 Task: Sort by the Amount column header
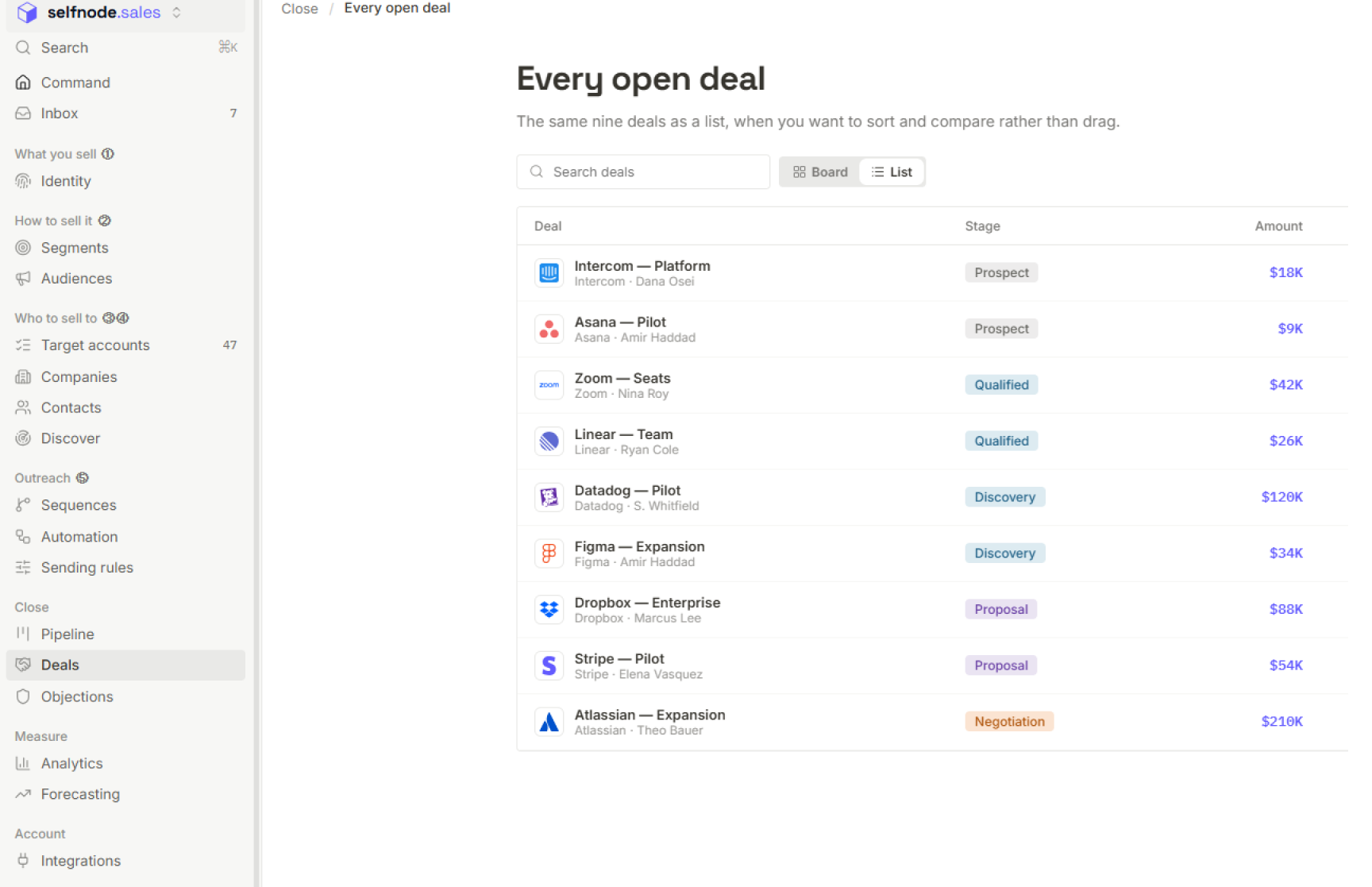[1278, 226]
